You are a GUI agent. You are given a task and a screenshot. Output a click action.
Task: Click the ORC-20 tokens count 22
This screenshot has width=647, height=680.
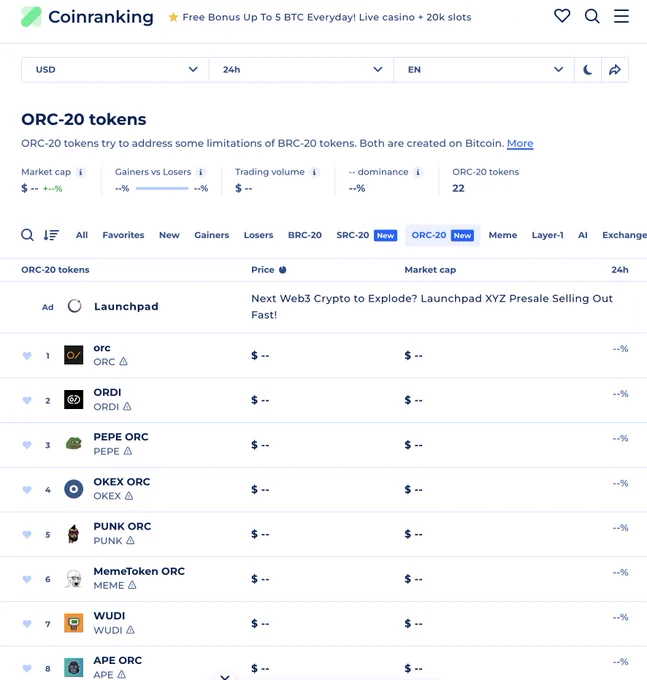point(458,188)
